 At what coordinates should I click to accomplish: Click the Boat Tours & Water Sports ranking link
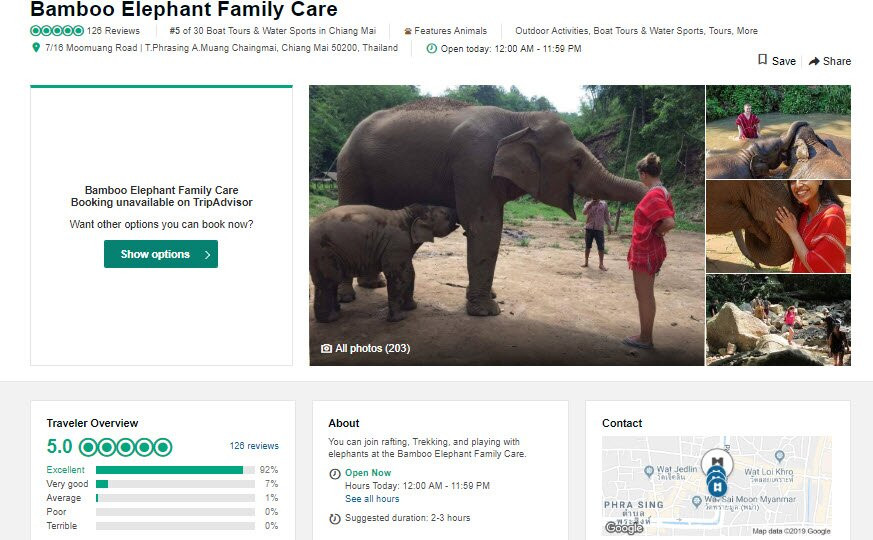[272, 31]
